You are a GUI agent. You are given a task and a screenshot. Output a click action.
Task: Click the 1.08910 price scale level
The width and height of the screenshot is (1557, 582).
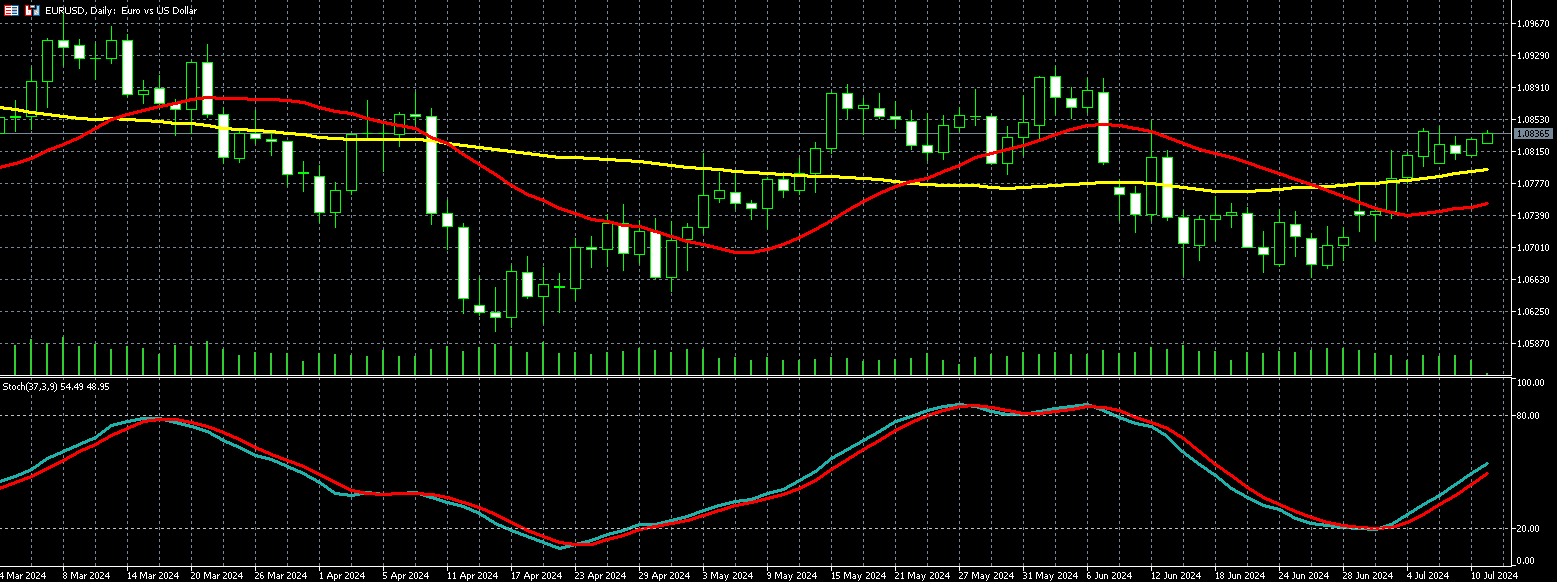point(1532,88)
